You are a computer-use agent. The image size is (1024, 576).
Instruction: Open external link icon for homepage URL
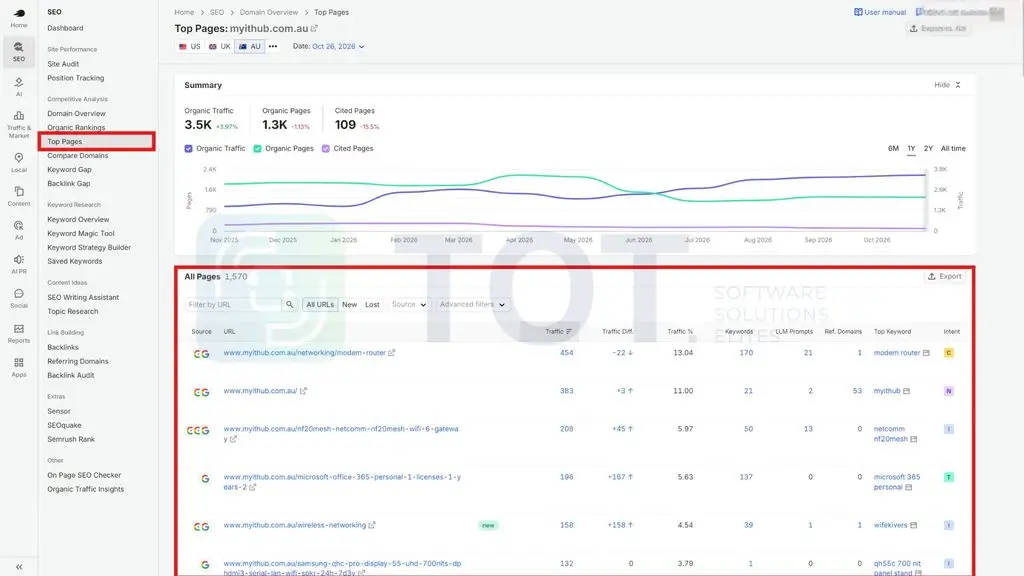coord(303,391)
